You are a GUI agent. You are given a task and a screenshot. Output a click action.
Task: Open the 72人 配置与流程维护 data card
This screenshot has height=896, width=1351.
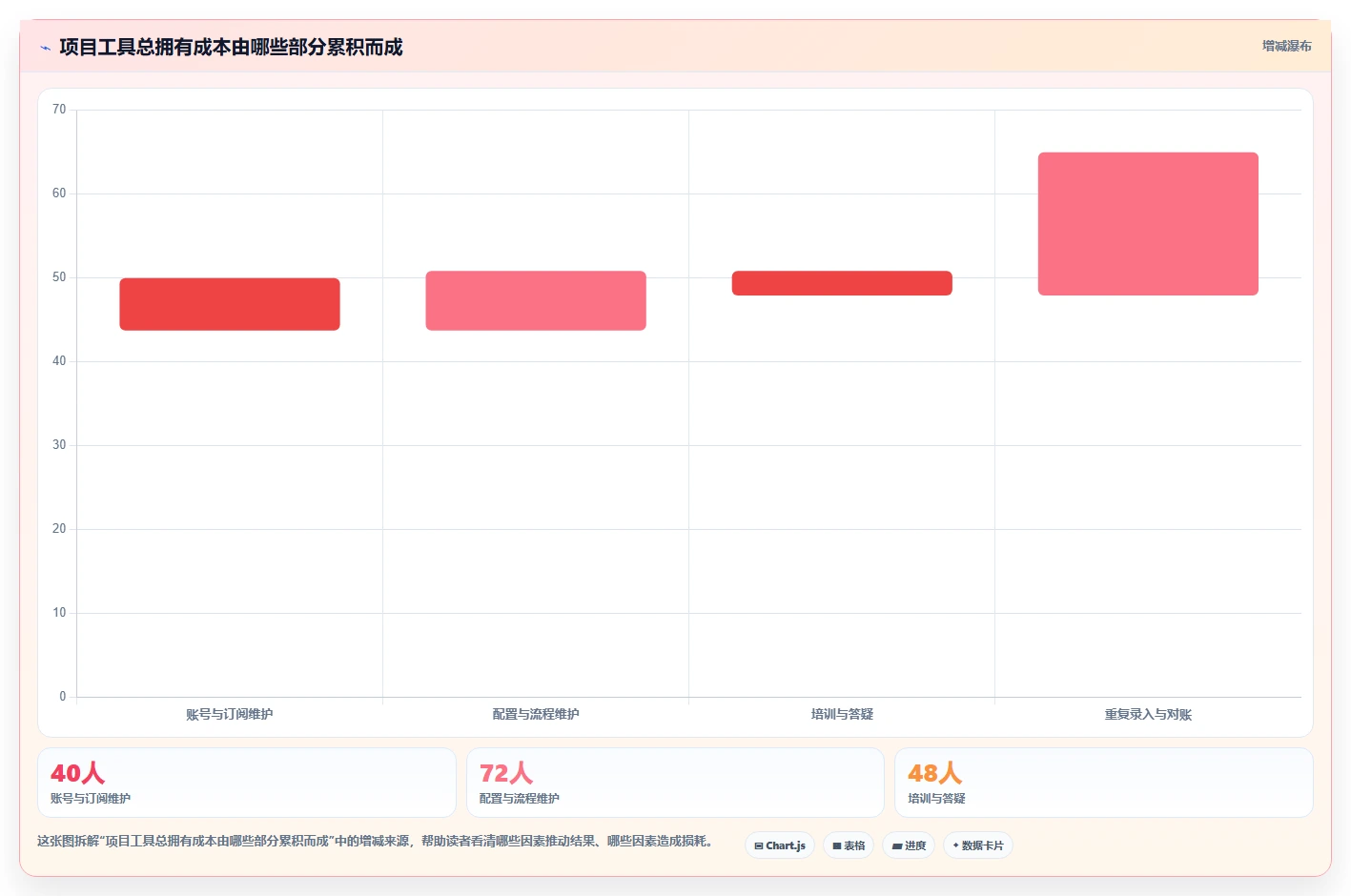675,783
